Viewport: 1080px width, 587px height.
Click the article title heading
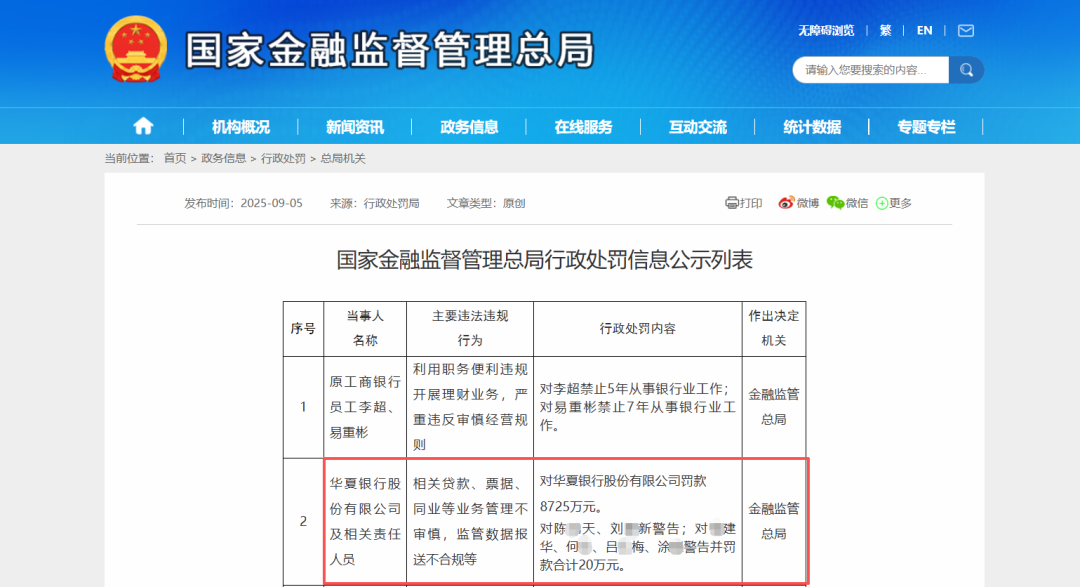(x=544, y=260)
